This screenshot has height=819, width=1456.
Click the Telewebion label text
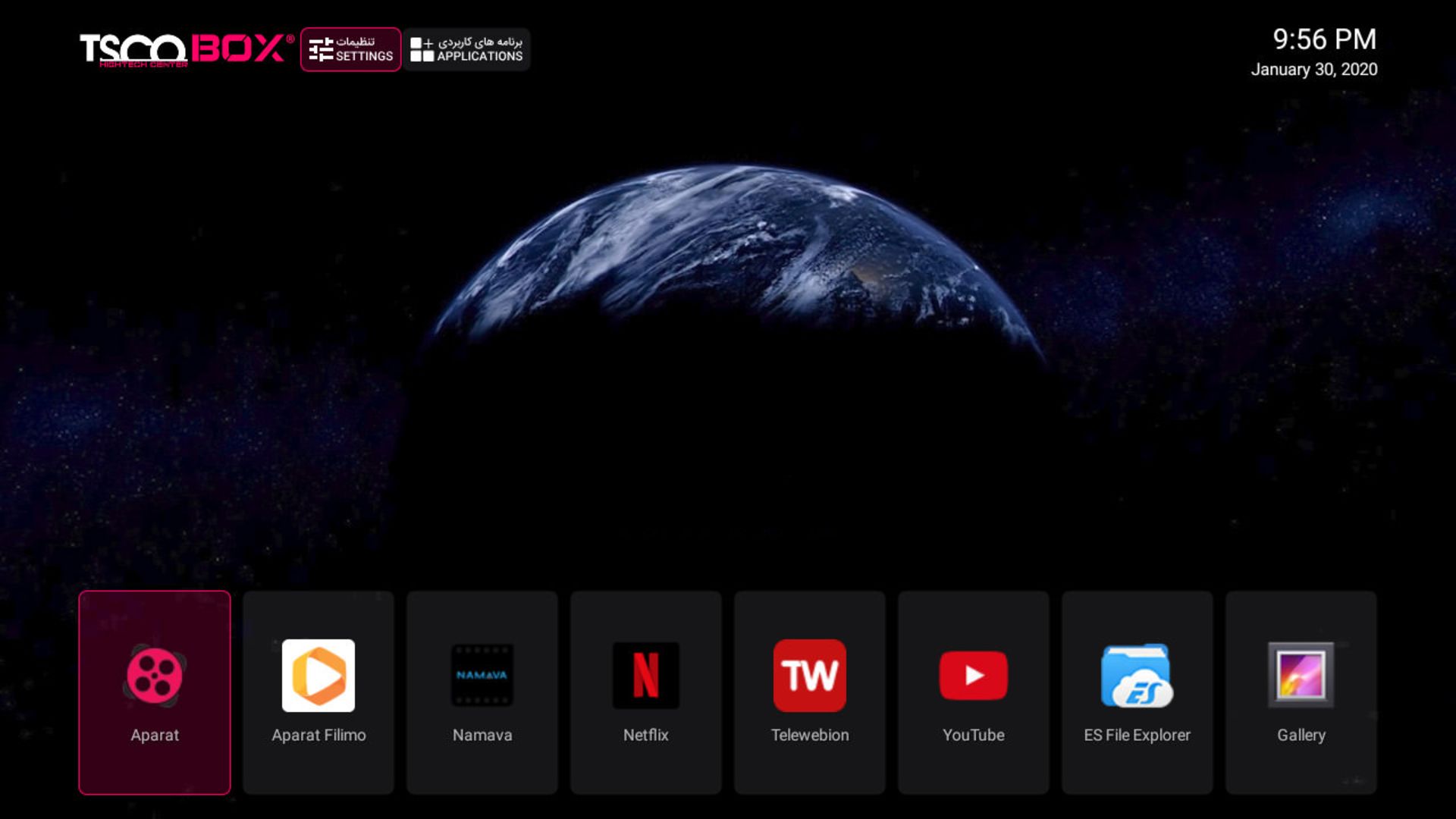(810, 735)
